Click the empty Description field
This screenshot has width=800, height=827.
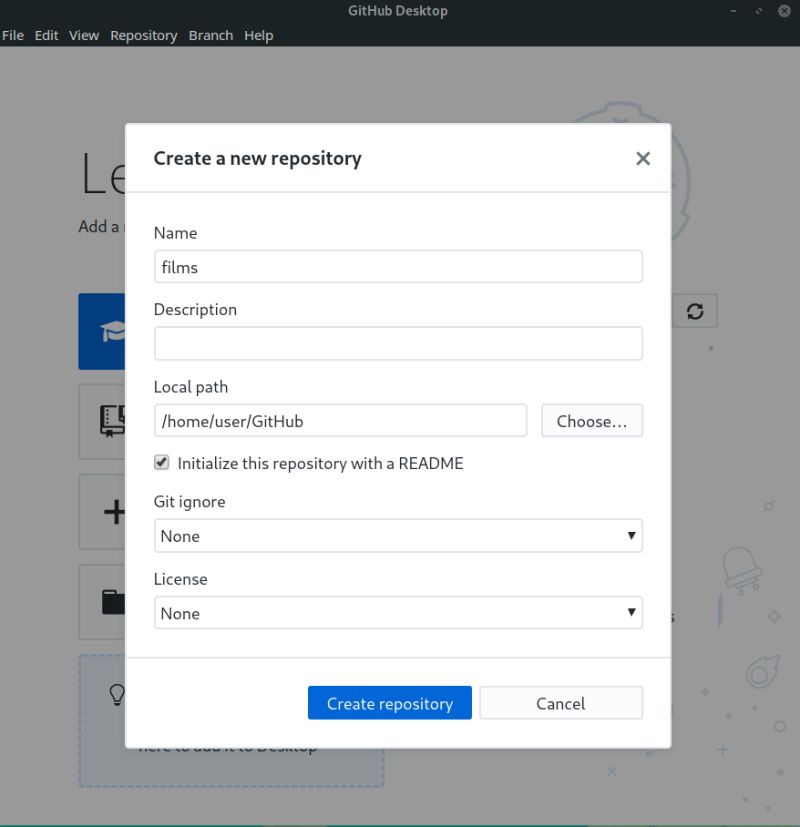coord(398,343)
